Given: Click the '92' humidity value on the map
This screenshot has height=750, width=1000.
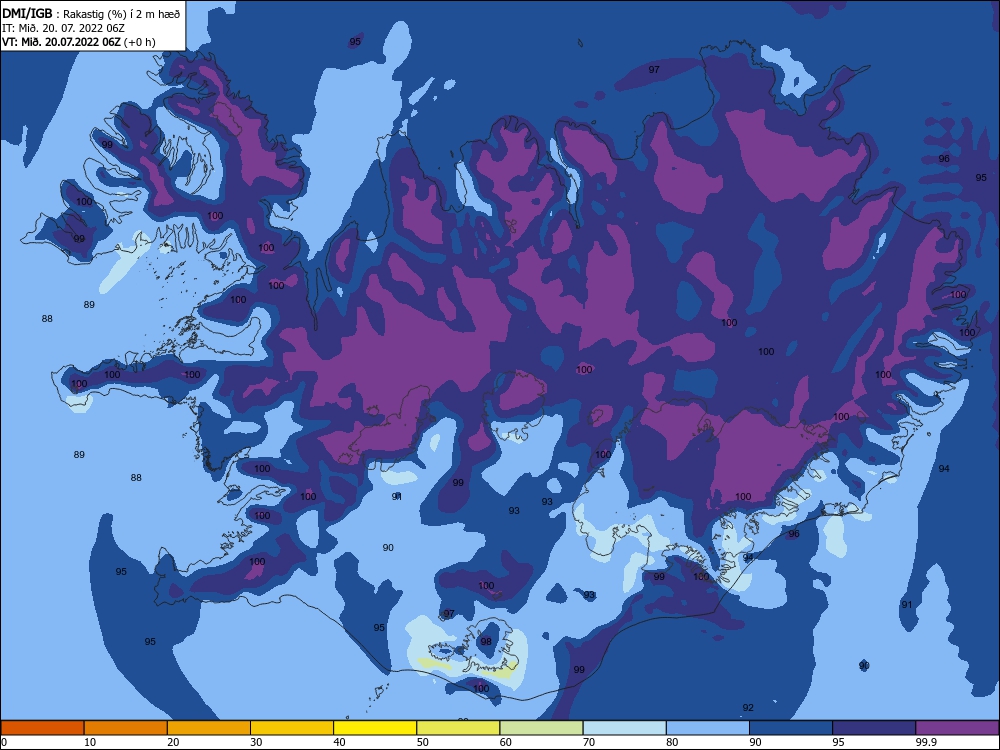Looking at the screenshot, I should coord(748,707).
